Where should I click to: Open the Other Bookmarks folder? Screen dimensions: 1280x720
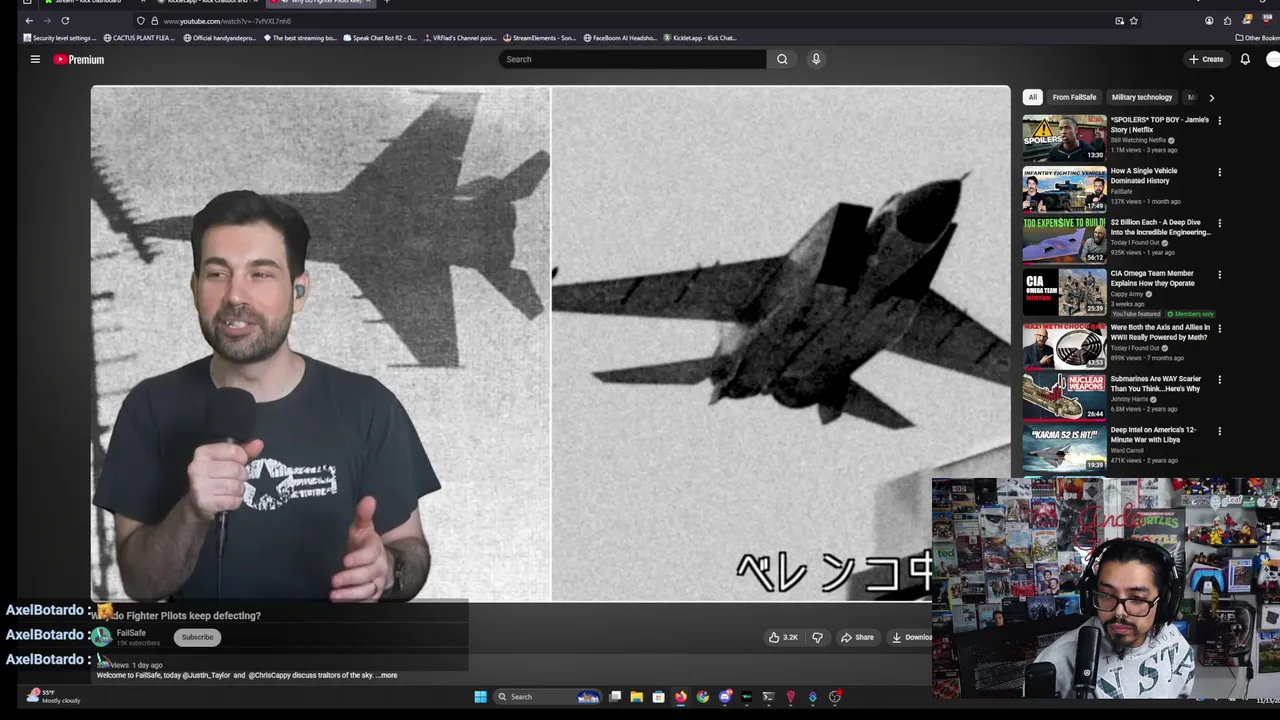pyautogui.click(x=1257, y=38)
